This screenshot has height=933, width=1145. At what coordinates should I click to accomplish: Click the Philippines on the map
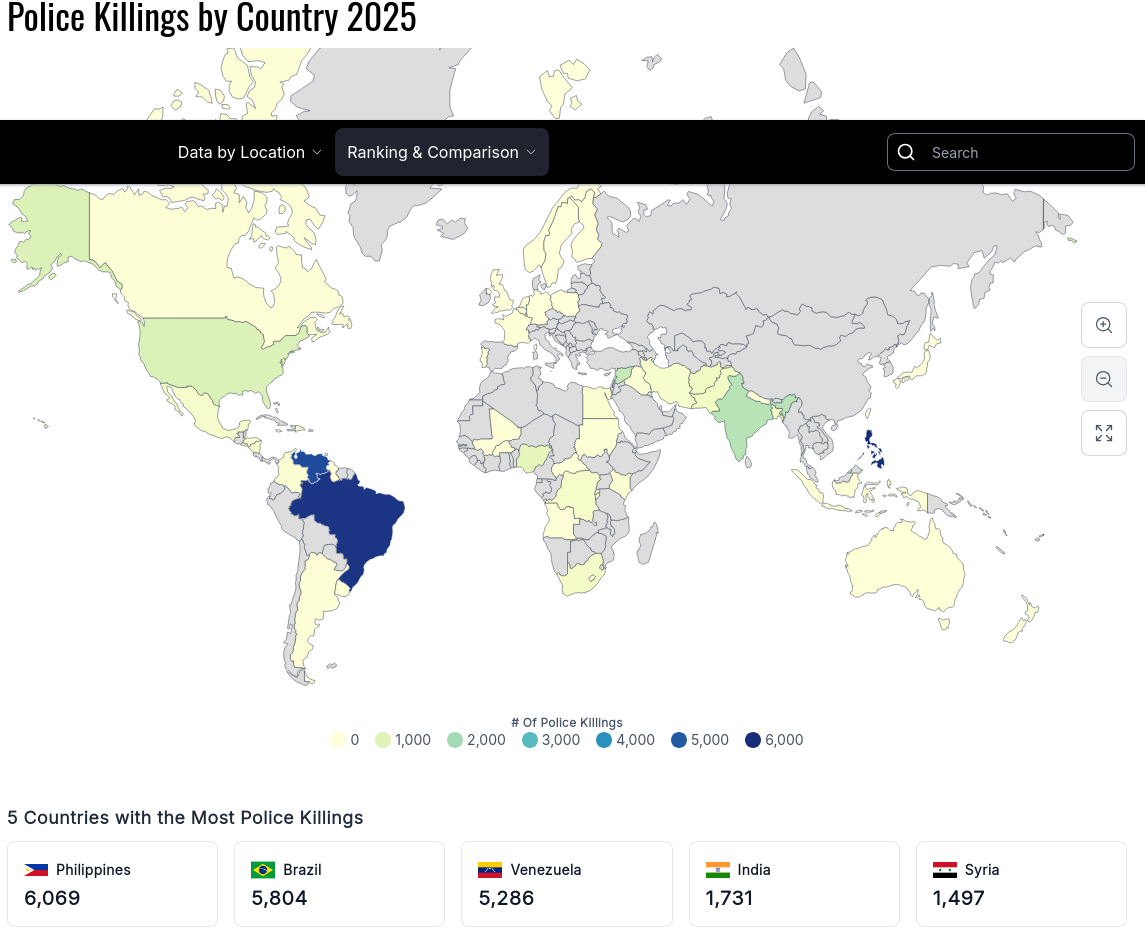pyautogui.click(x=874, y=449)
